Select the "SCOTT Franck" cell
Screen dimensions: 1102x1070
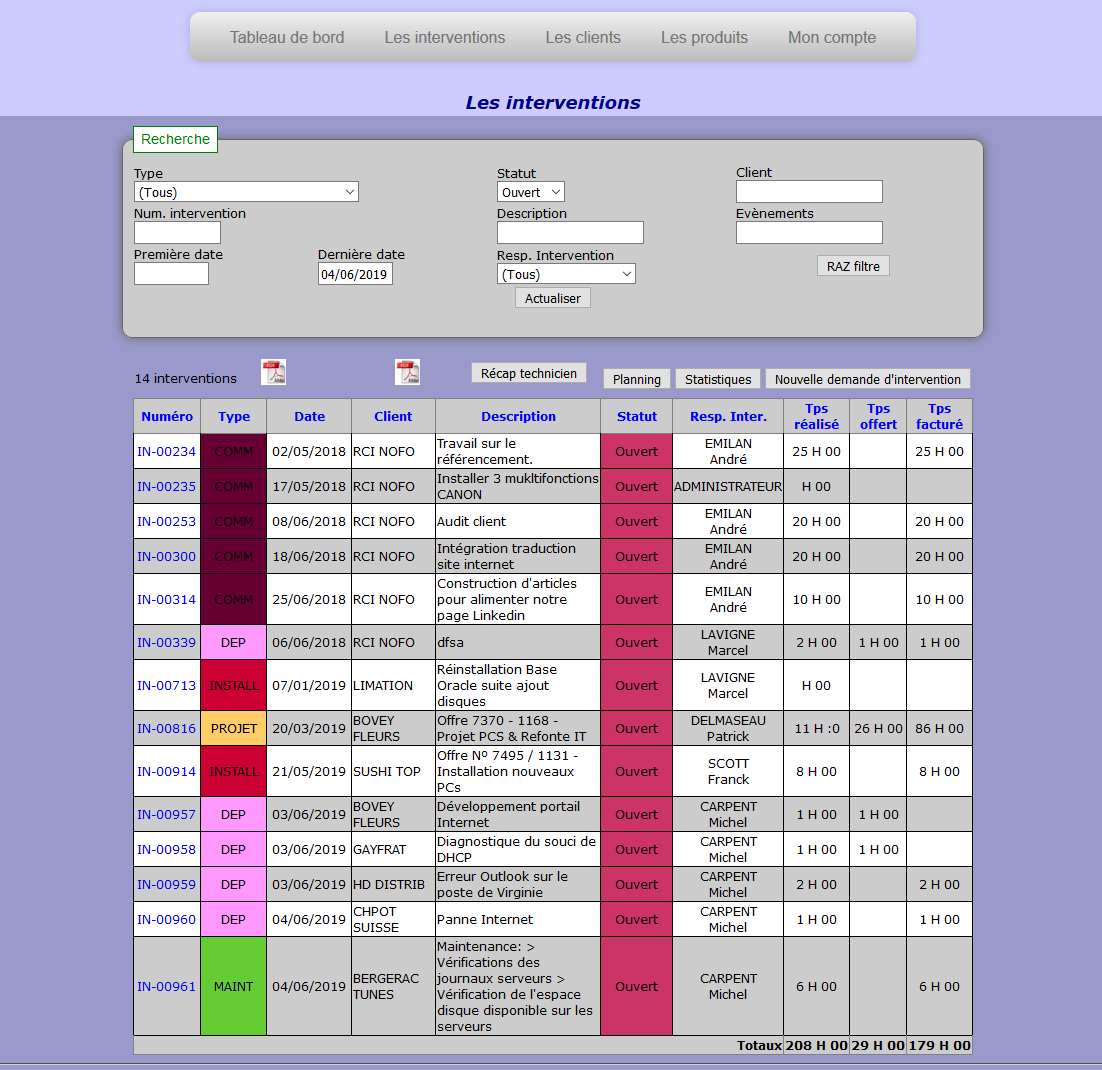tap(728, 771)
